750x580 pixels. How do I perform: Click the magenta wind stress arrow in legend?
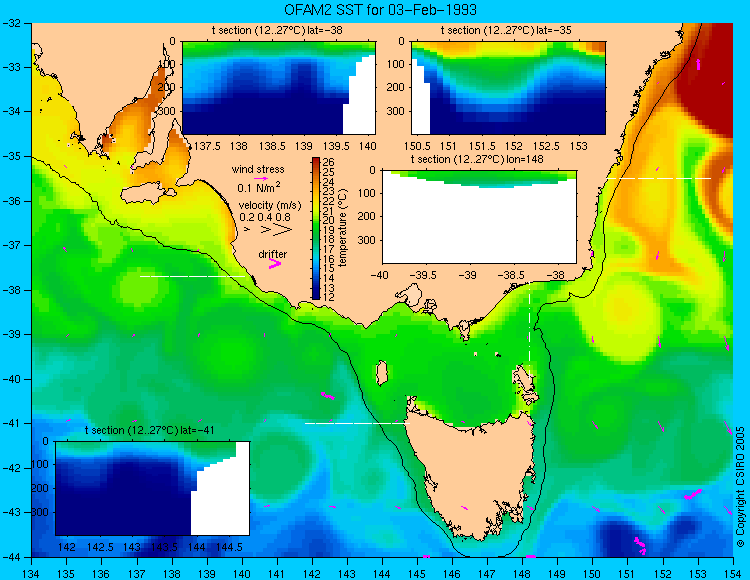click(x=261, y=178)
